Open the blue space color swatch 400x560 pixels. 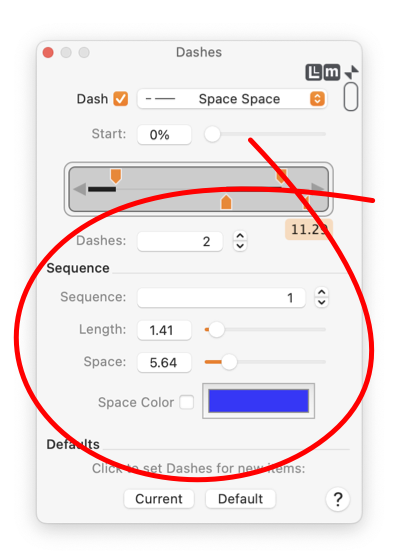click(259, 401)
